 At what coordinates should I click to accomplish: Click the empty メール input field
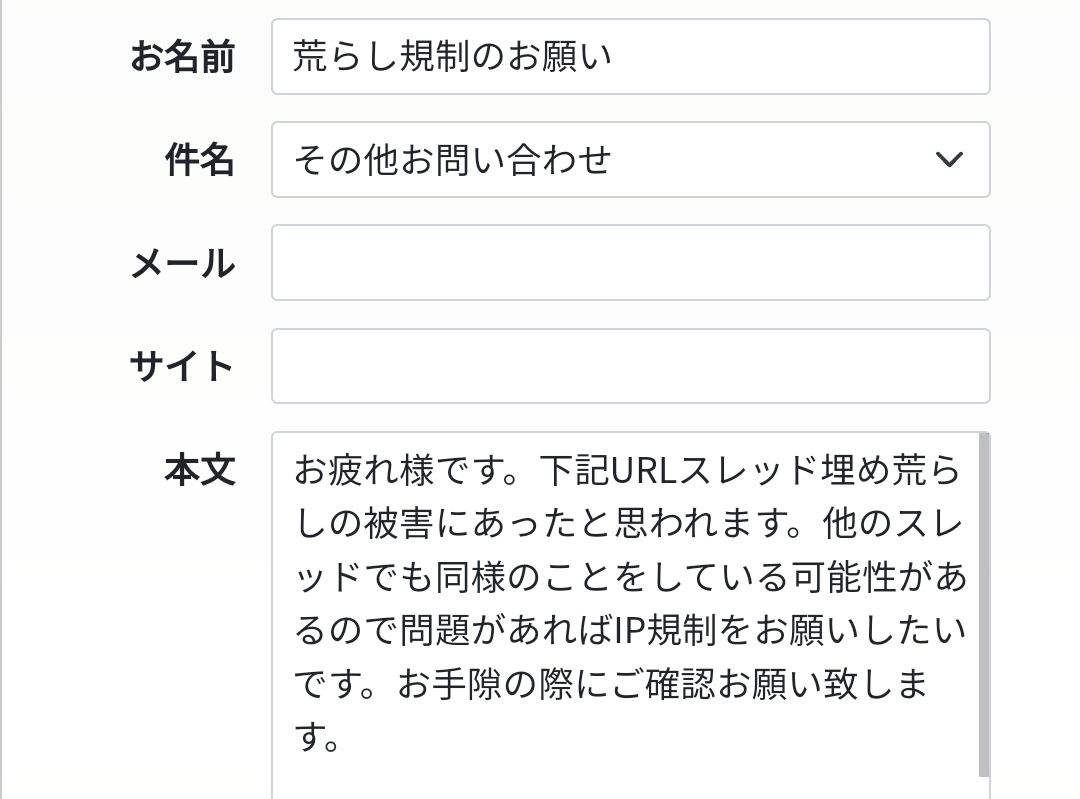tap(630, 263)
